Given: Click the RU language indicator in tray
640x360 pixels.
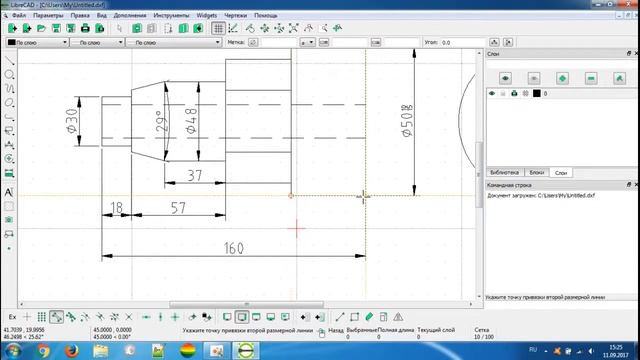Looking at the screenshot, I should coord(533,350).
